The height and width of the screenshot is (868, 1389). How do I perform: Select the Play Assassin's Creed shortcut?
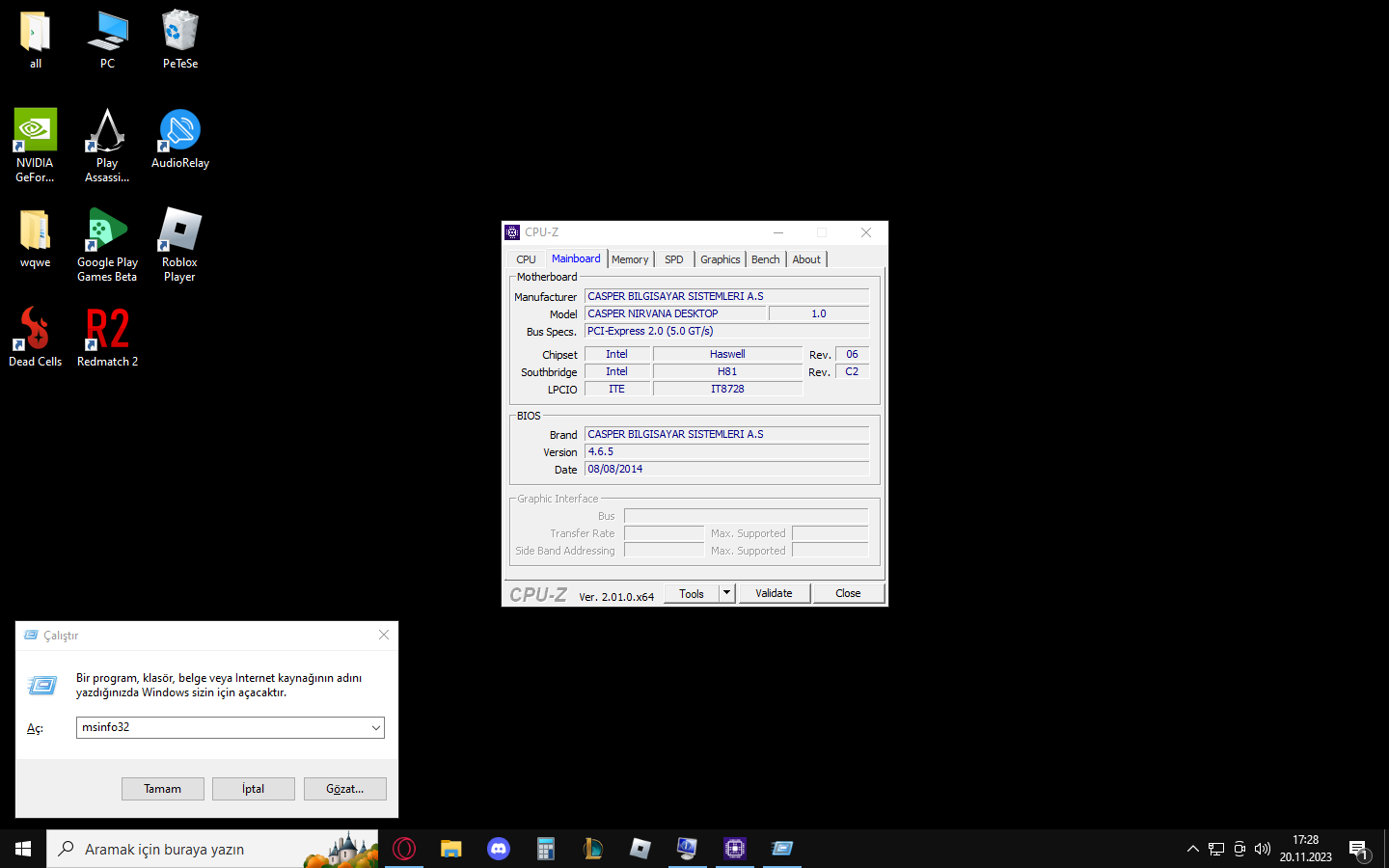click(107, 146)
